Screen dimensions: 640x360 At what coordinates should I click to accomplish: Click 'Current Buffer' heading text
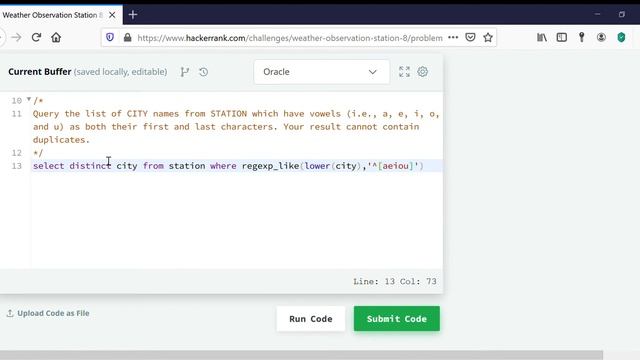click(40, 72)
